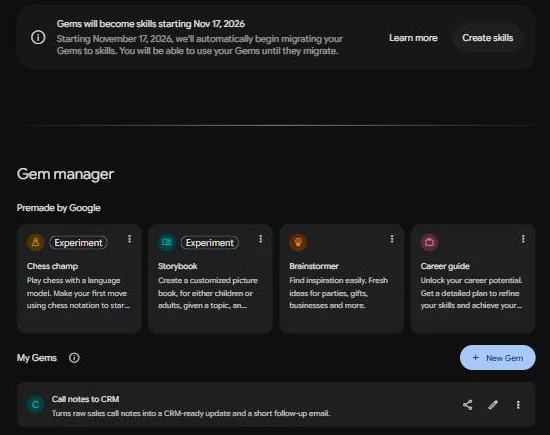Open the Storybook gem title
The width and height of the screenshot is (550, 435).
pyautogui.click(x=177, y=266)
